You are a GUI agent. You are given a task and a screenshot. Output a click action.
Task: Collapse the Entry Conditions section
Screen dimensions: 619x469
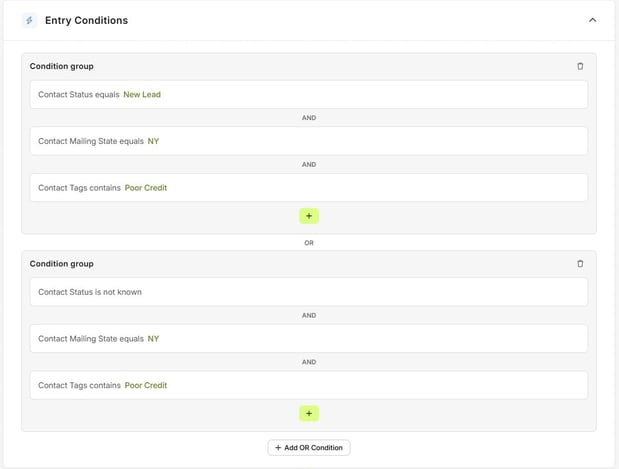(x=592, y=20)
